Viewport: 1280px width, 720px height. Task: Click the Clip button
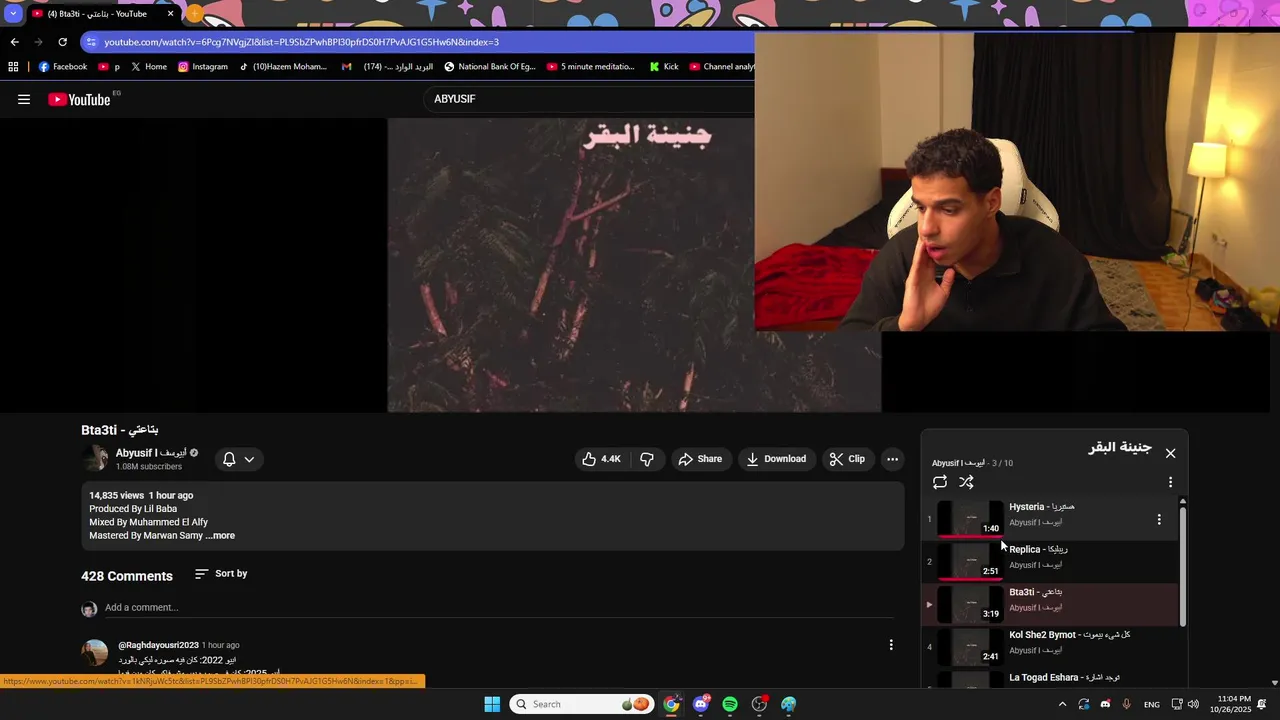click(x=847, y=459)
